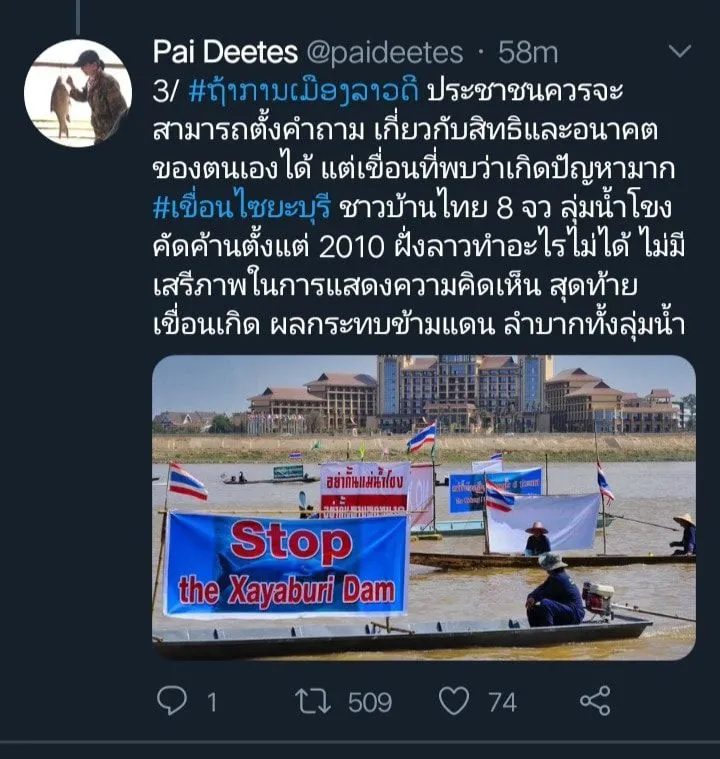The width and height of the screenshot is (720, 759).
Task: Open the #เขื่อนไซยะบุรี hashtag
Action: click(x=242, y=208)
